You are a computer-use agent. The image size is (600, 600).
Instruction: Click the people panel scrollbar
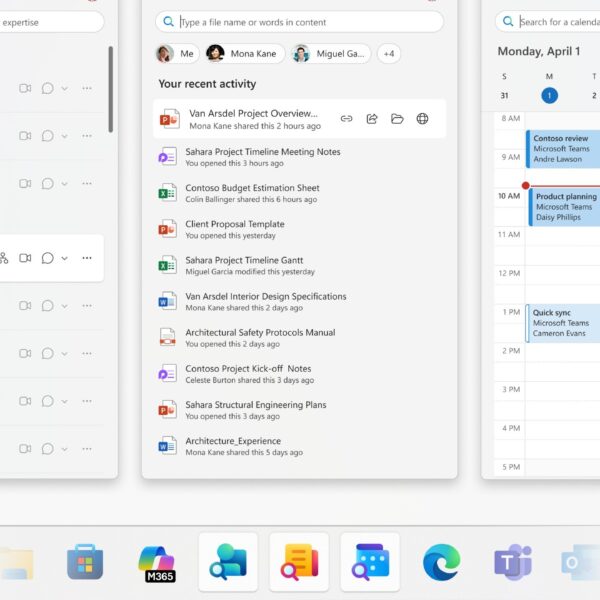pyautogui.click(x=111, y=89)
